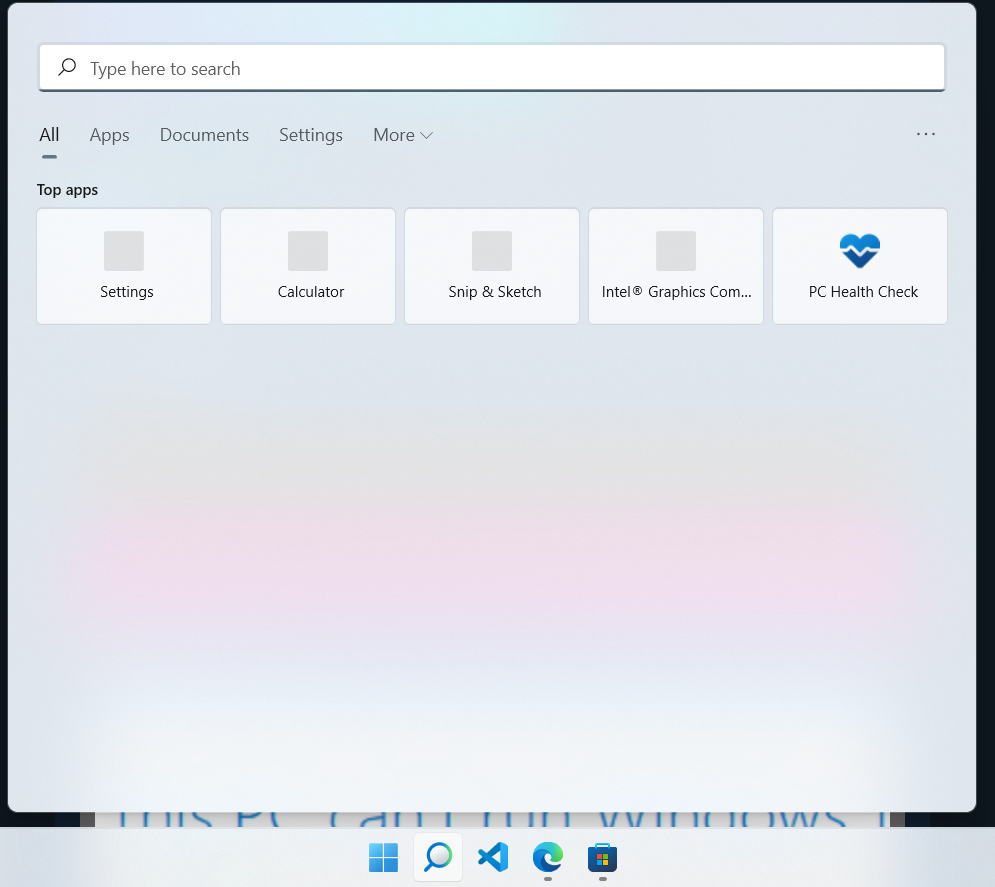Click the chevron arrow beside More
Viewport: 995px width, 887px height.
pos(426,136)
